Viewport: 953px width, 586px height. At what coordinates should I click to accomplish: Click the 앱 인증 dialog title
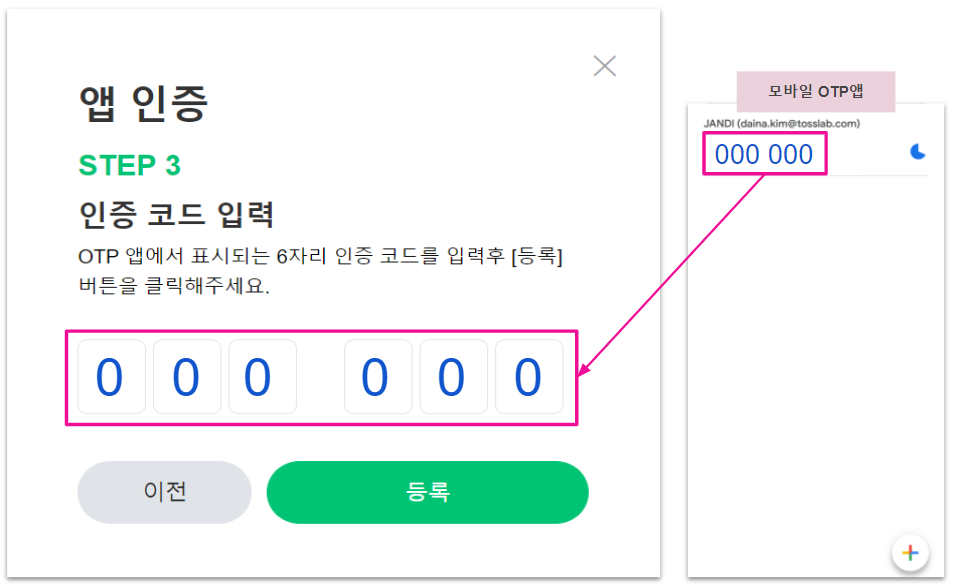tap(143, 104)
